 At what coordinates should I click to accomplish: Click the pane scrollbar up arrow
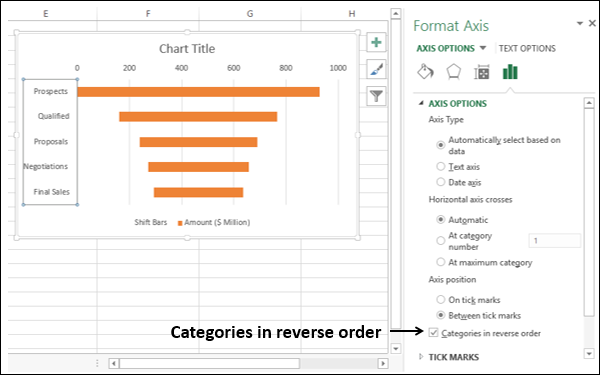pos(589,103)
